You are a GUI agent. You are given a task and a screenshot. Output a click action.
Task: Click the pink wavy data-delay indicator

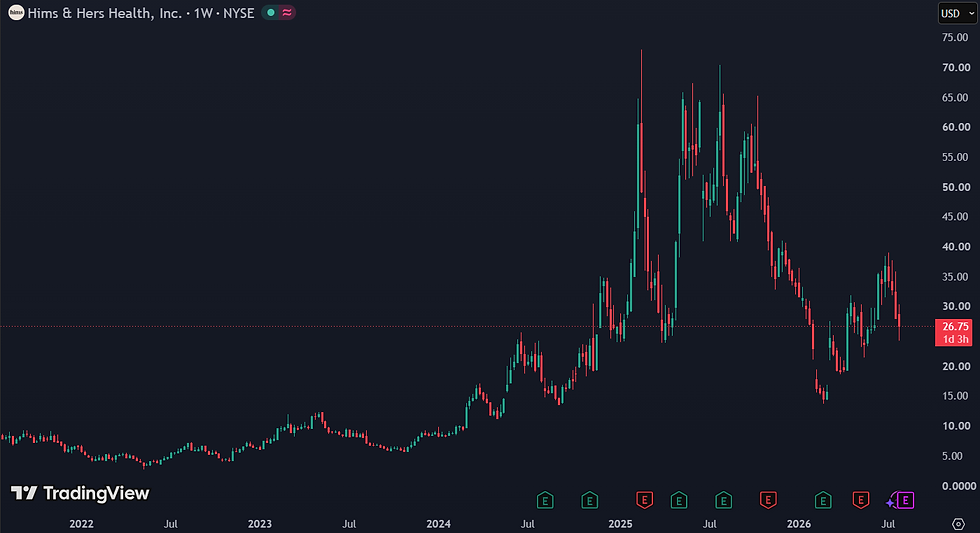coord(287,12)
